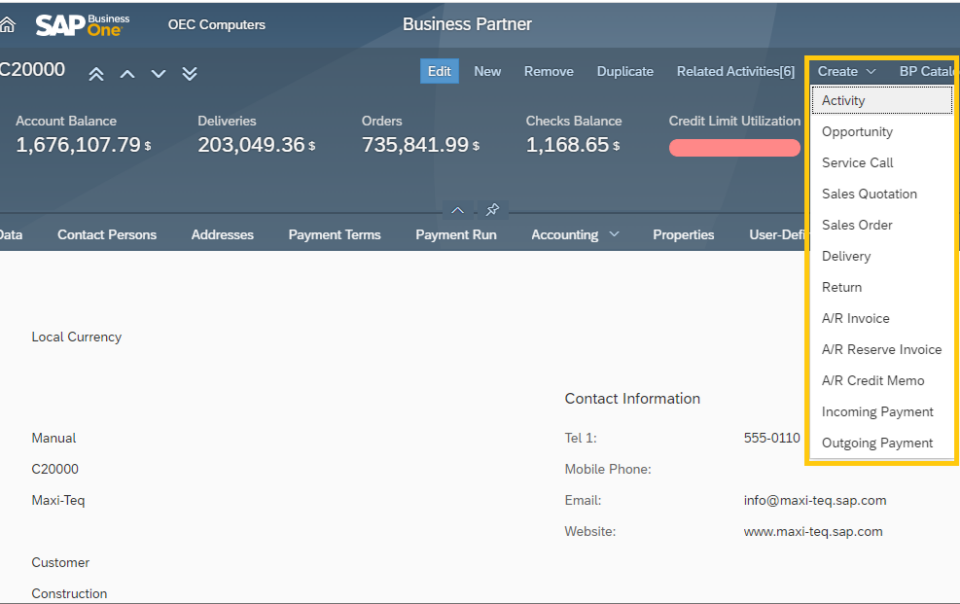
Task: Open the Payment Terms tab
Action: pos(334,234)
